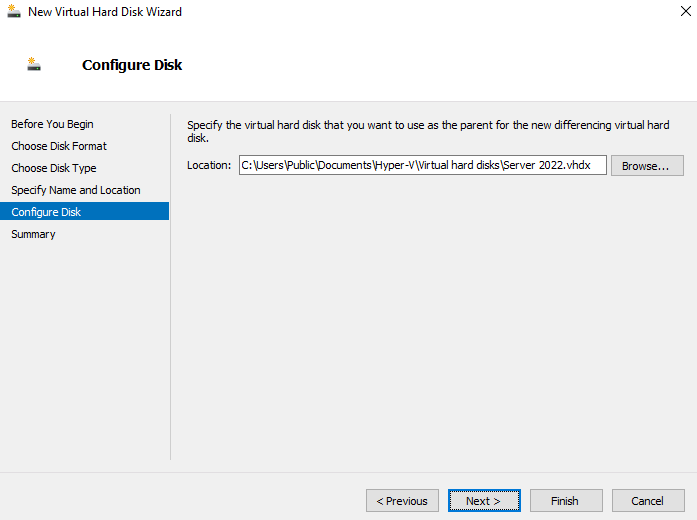Select the Choose Disk Type step
697x520 pixels.
point(54,168)
